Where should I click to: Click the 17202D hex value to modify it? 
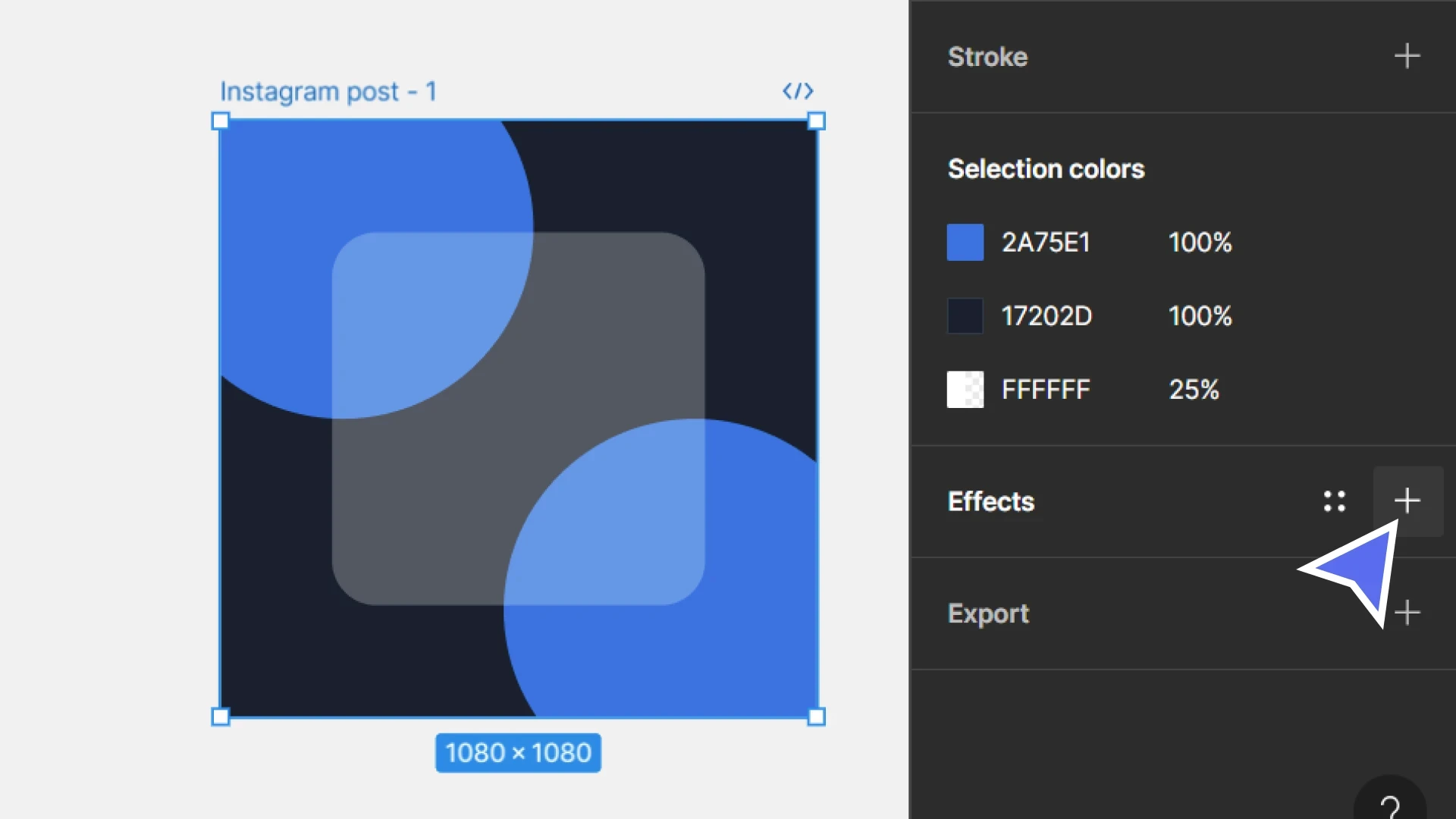point(1046,315)
